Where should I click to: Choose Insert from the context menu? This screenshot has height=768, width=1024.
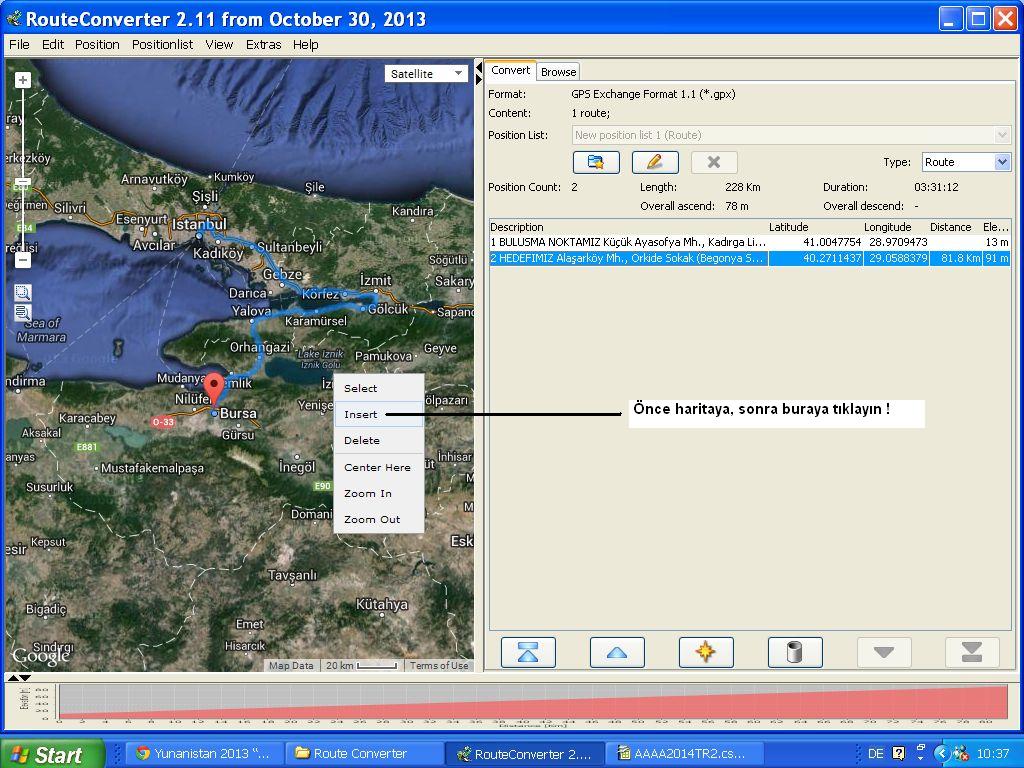click(363, 414)
